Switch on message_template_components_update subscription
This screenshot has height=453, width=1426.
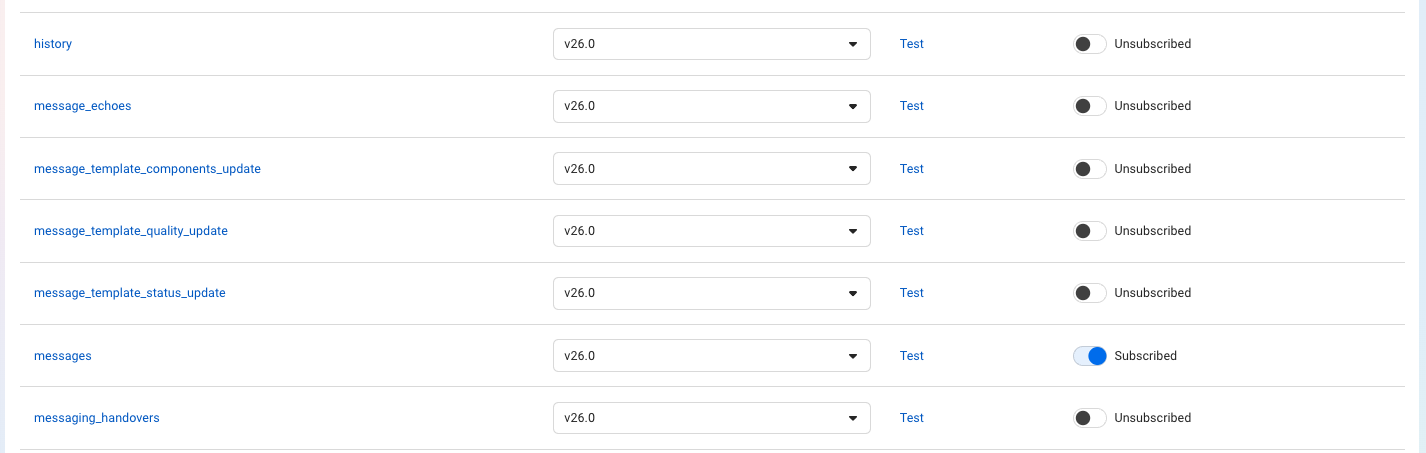pos(1089,169)
